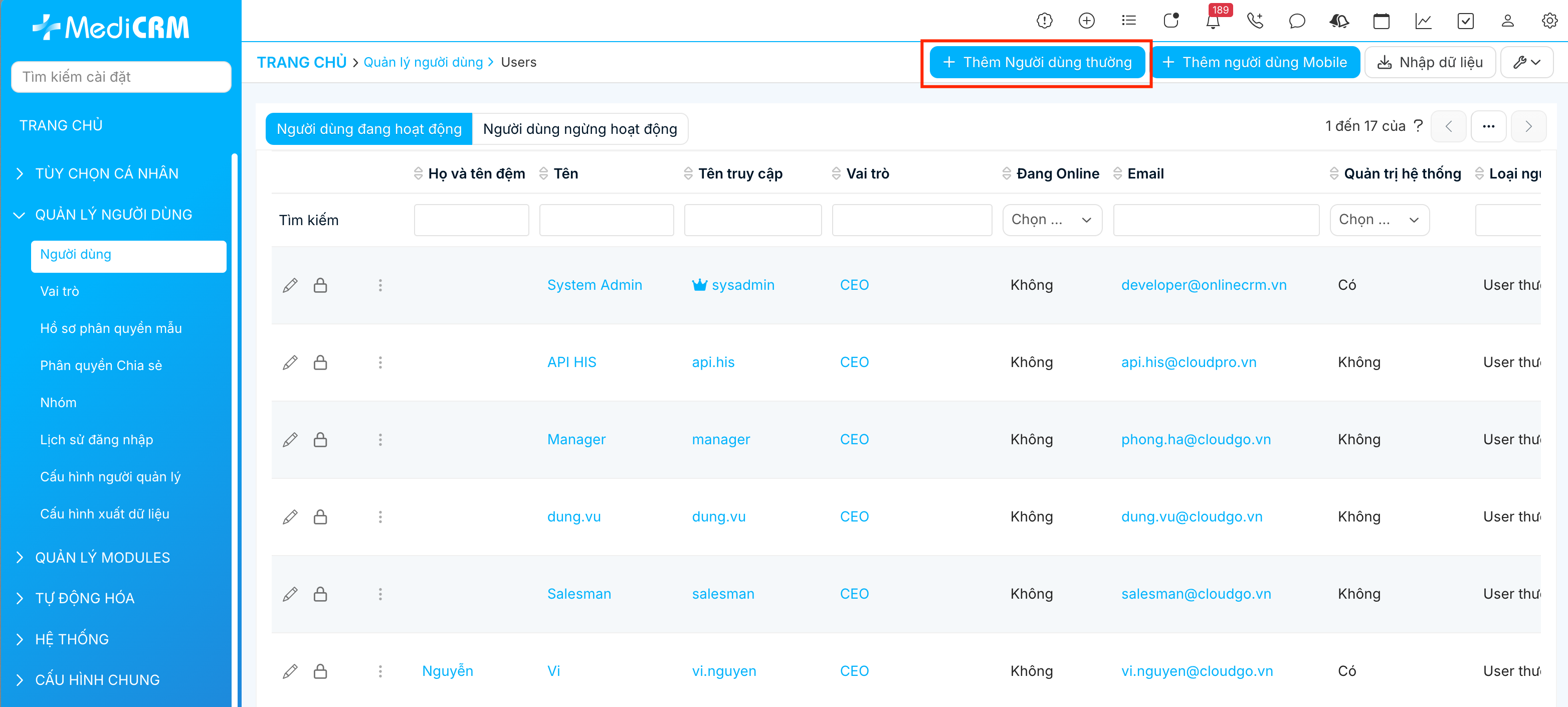
Task: Open the notifications bell icon
Action: point(1213,22)
